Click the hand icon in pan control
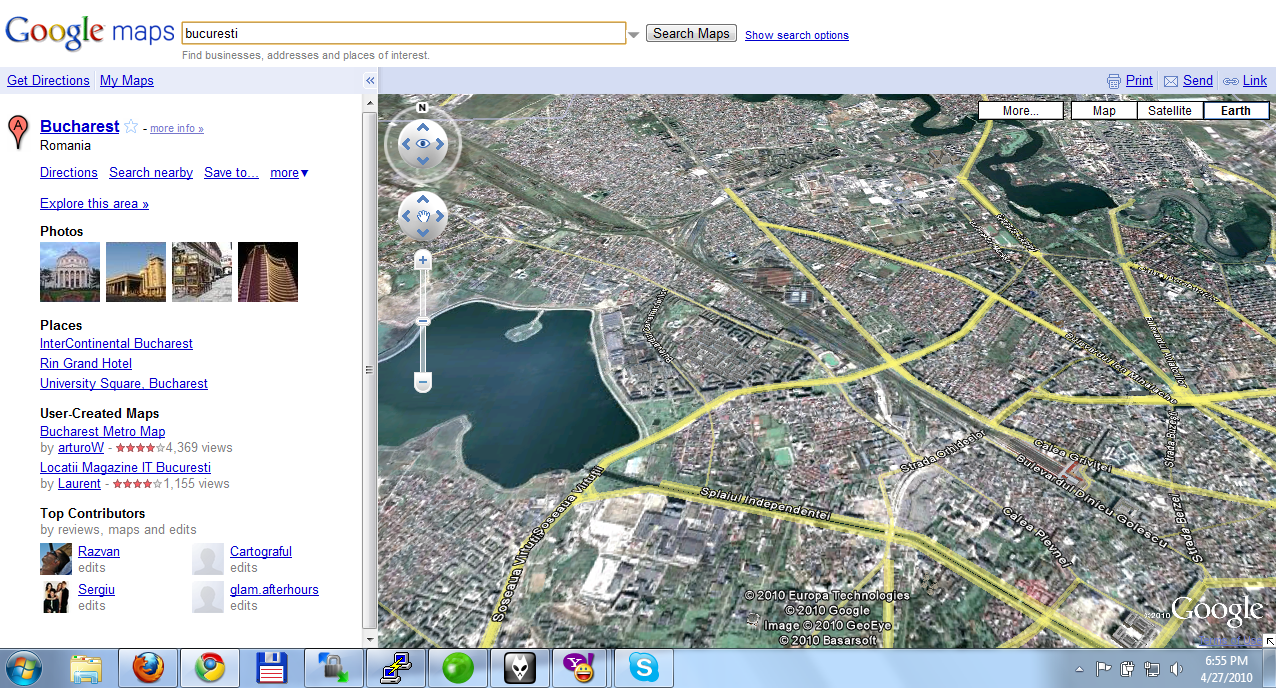This screenshot has height=688, width=1276. pyautogui.click(x=423, y=215)
